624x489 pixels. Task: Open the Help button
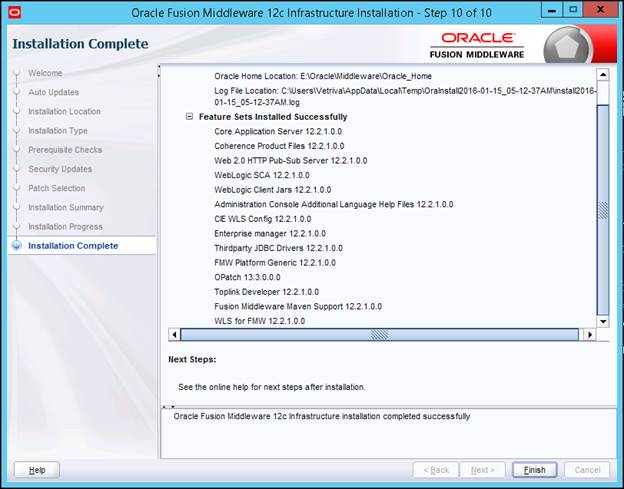point(37,470)
